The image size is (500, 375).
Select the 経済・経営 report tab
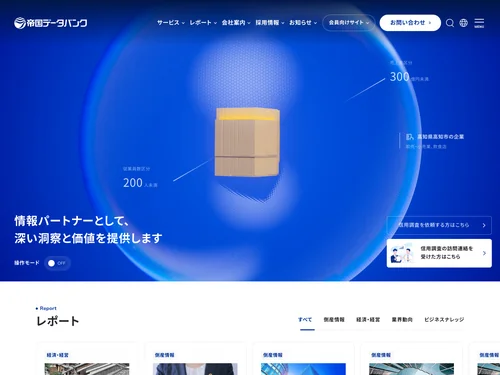click(368, 320)
